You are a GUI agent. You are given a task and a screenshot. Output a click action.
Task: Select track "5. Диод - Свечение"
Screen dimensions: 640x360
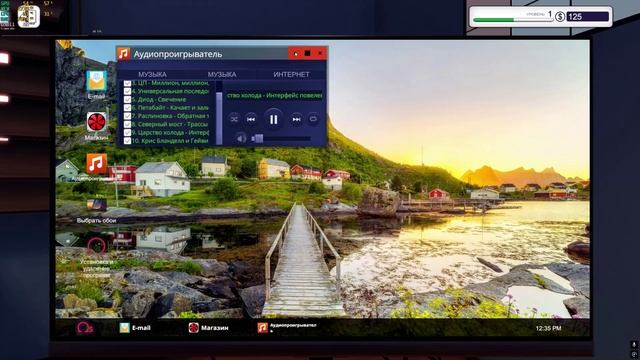click(159, 100)
